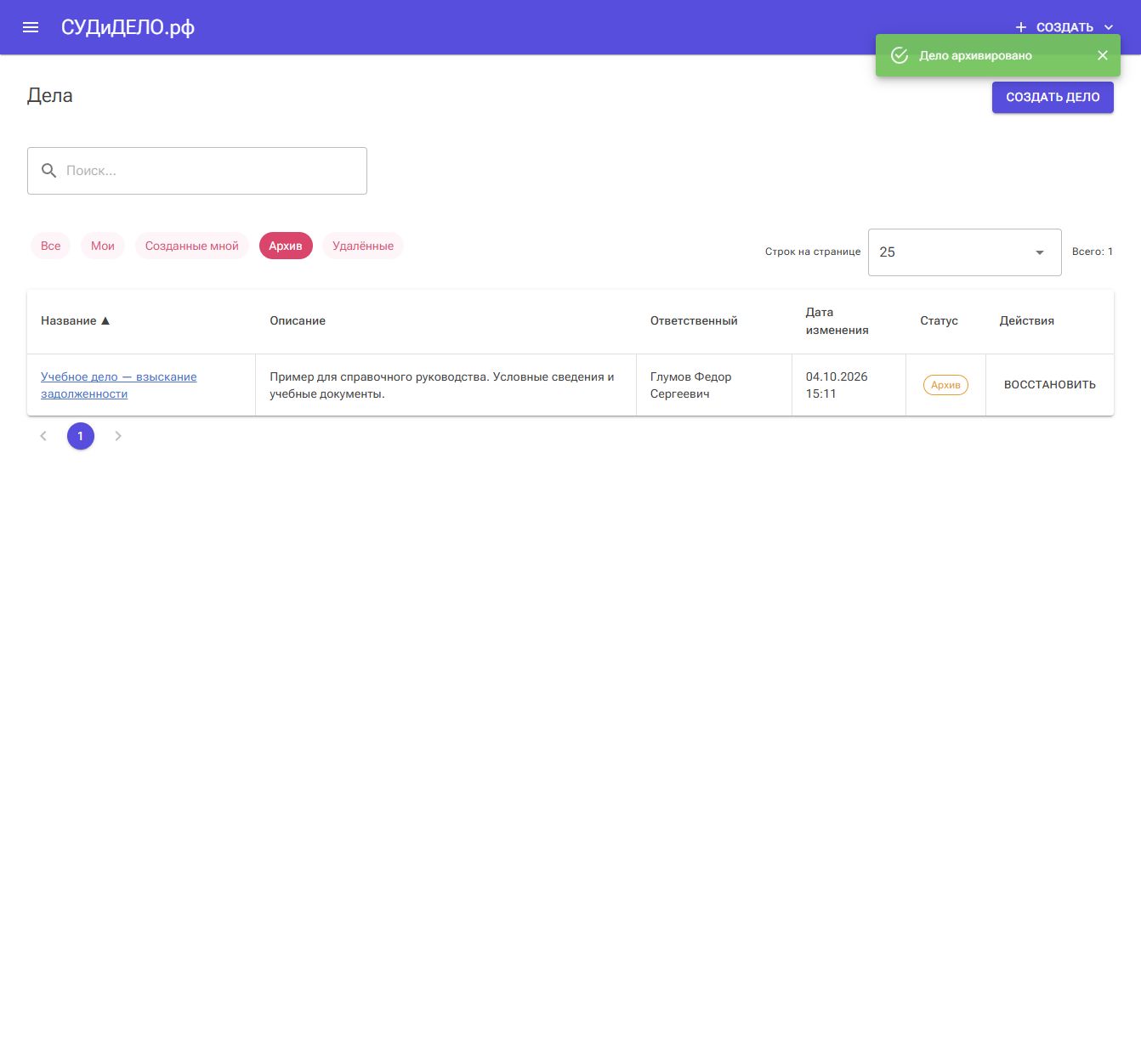This screenshot has width=1141, height=1064.
Task: Go to the previous page arrow
Action: click(x=43, y=436)
